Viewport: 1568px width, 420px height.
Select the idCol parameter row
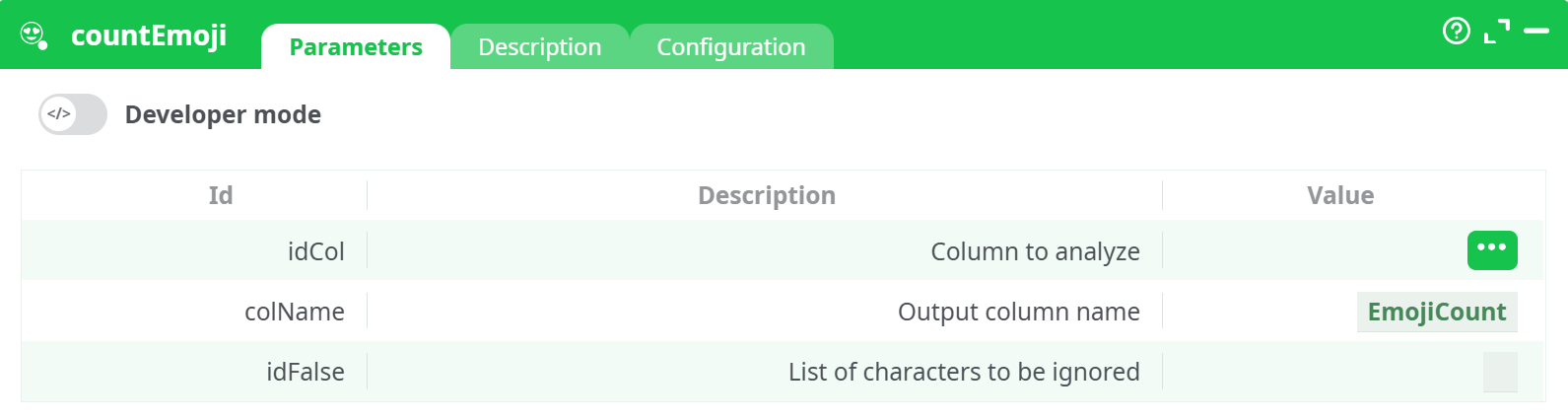(x=315, y=251)
